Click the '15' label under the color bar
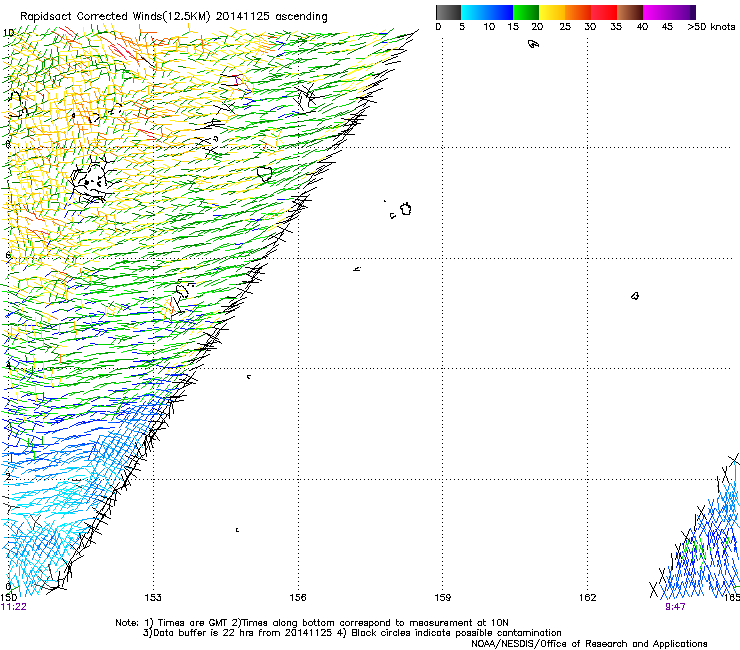Screen dimensions: 740x650 pyautogui.click(x=513, y=27)
